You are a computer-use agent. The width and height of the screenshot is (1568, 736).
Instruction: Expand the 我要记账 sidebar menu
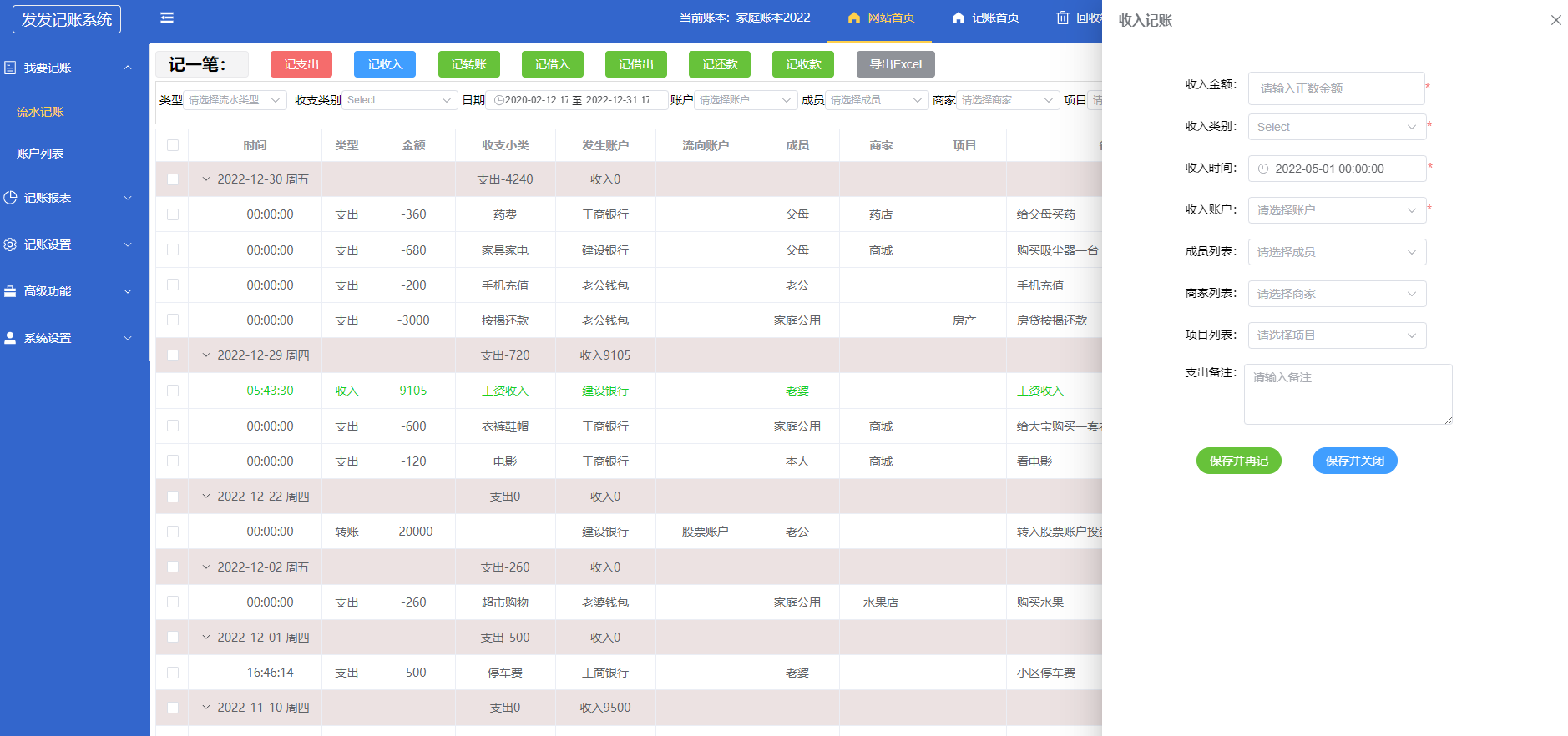[x=74, y=68]
